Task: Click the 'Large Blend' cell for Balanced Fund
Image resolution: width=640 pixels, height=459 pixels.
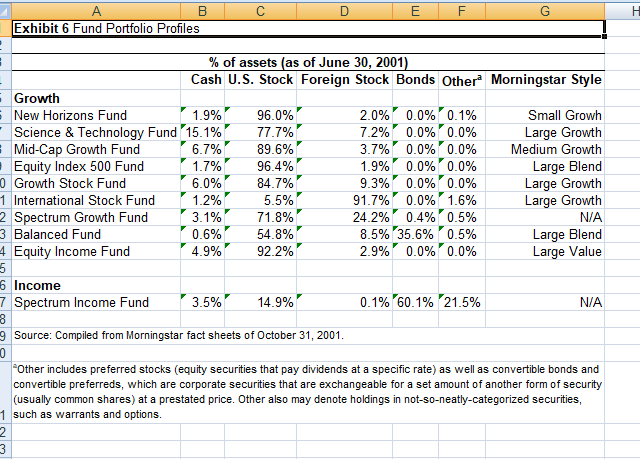Action: pyautogui.click(x=545, y=235)
